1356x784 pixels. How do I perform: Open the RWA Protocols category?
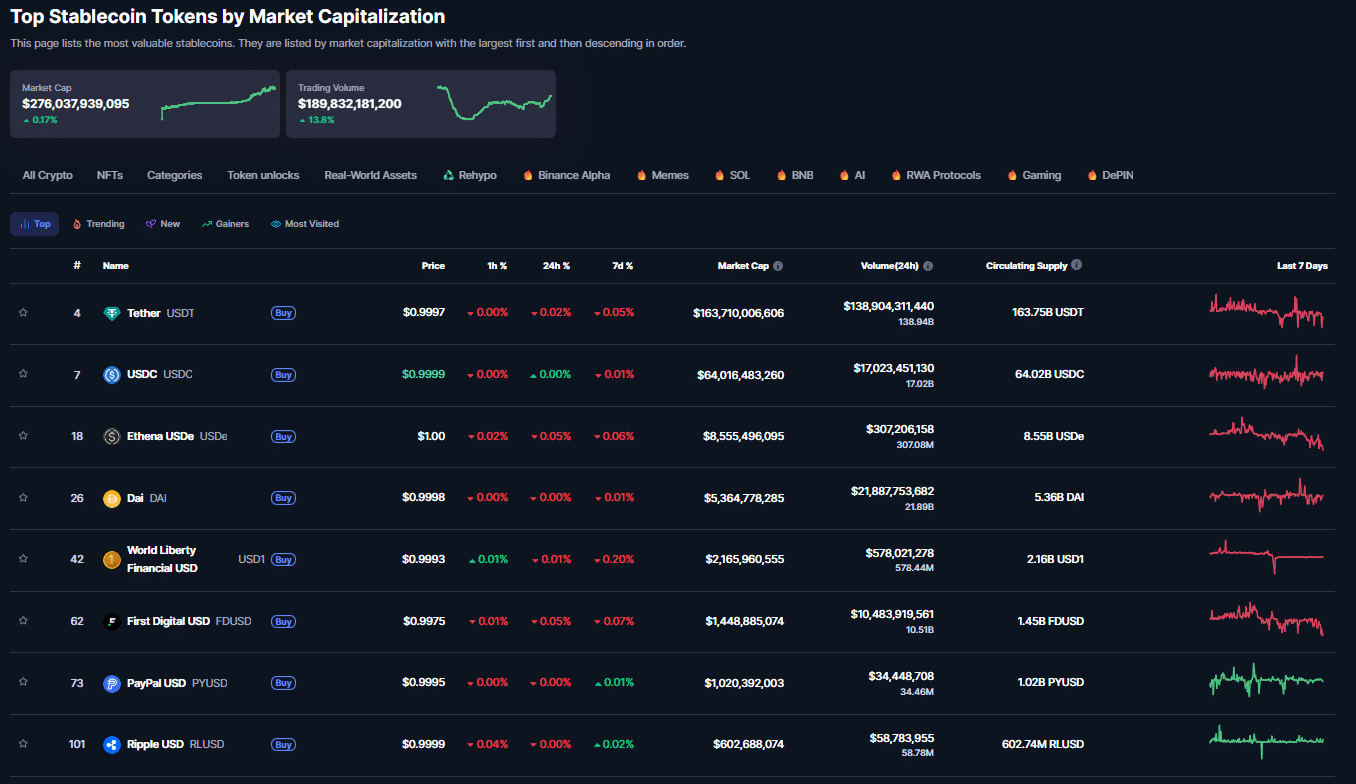[936, 175]
